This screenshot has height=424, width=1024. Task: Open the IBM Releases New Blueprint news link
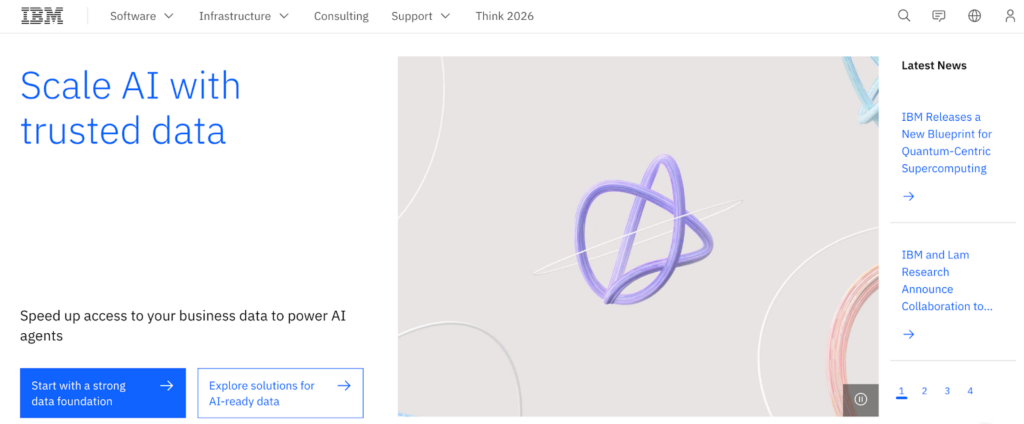coord(946,142)
